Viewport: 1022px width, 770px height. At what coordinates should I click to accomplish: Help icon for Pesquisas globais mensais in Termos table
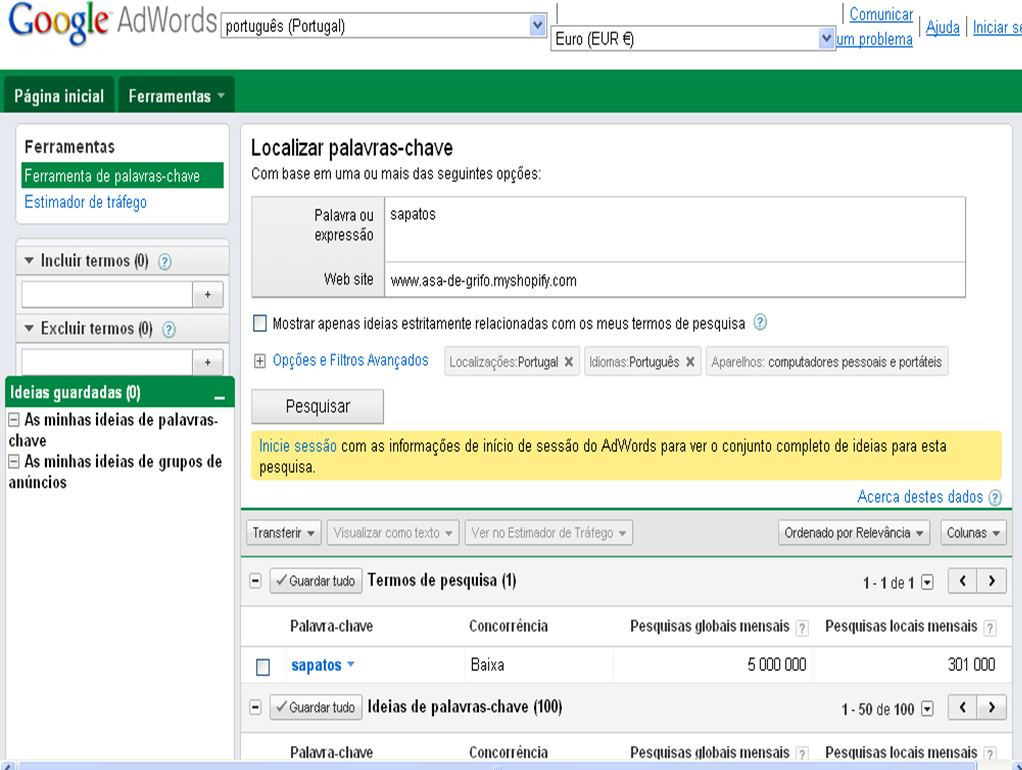[x=802, y=628]
